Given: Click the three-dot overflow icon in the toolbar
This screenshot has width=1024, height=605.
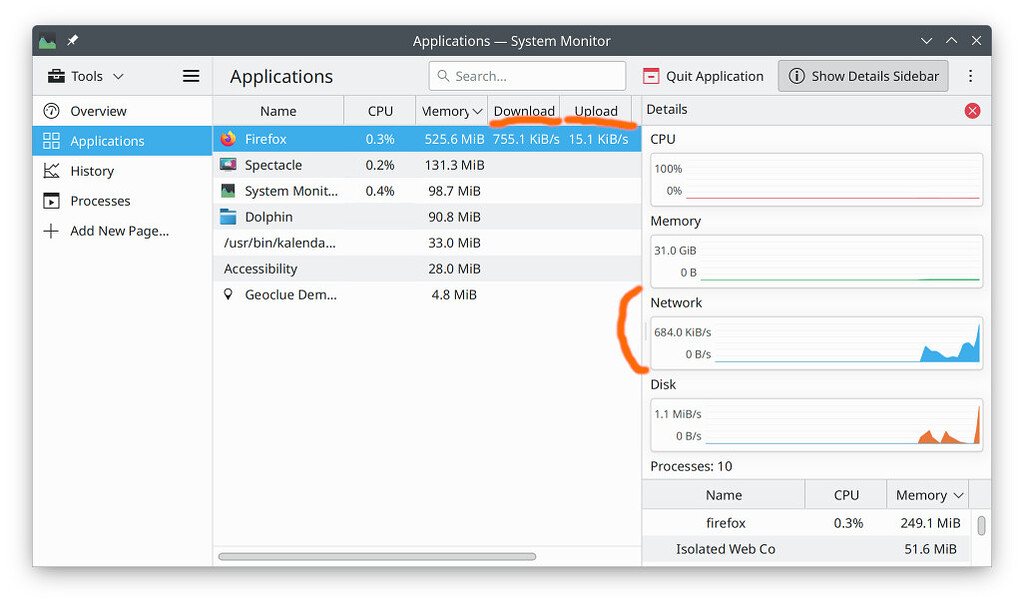Looking at the screenshot, I should [x=971, y=75].
